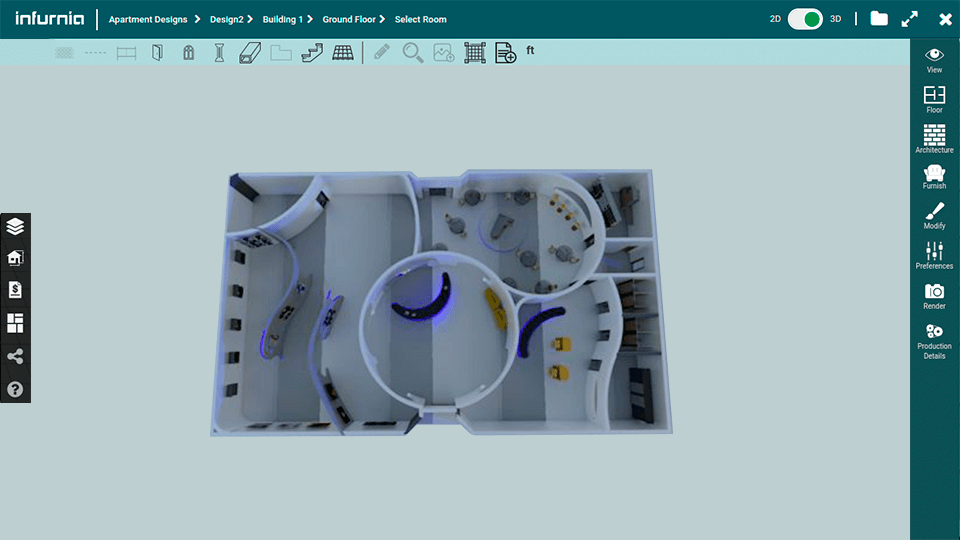
Task: Close the design with X icon
Action: click(x=945, y=20)
